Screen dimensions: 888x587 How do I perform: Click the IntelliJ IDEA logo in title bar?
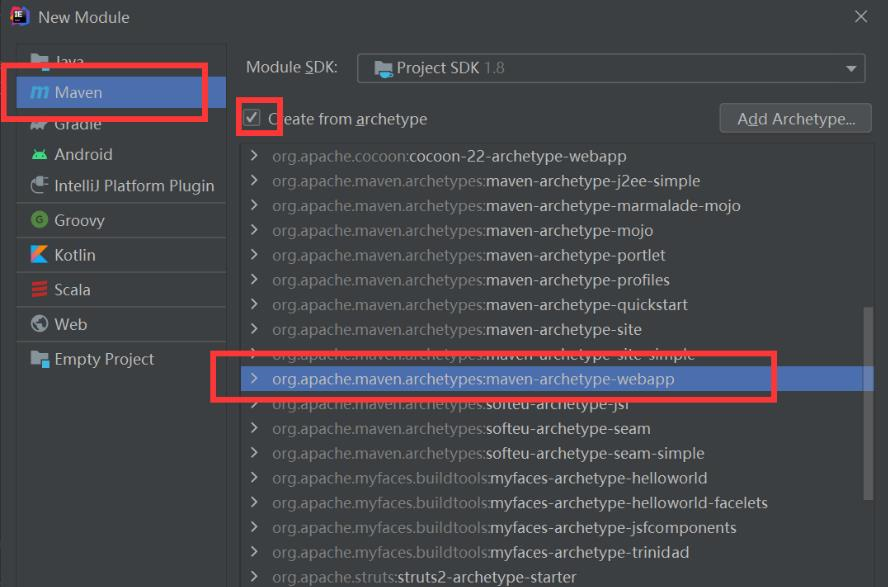19,16
